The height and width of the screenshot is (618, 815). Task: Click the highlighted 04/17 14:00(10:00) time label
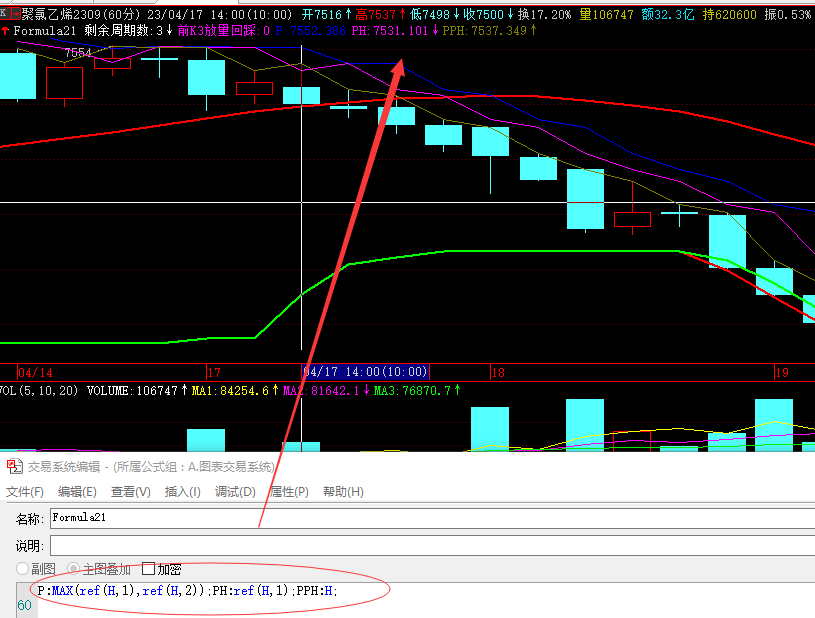coord(365,372)
